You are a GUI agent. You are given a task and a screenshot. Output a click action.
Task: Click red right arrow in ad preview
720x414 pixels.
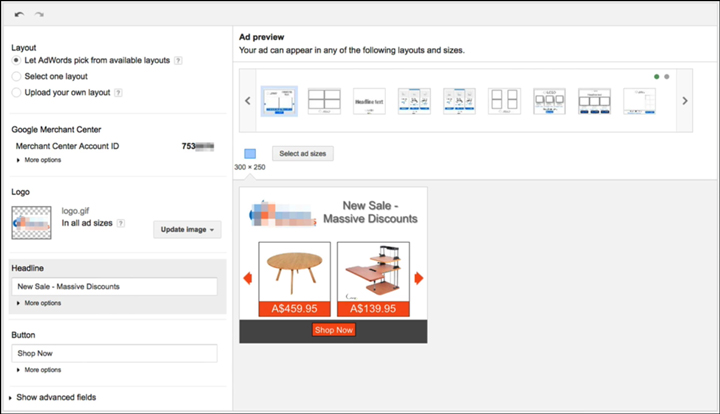click(x=419, y=278)
